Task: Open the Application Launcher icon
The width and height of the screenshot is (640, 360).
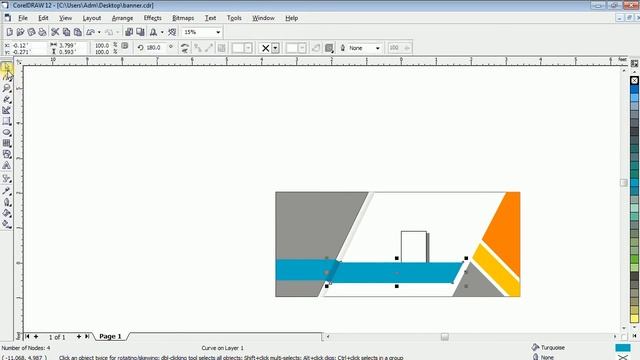Action: [x=153, y=32]
